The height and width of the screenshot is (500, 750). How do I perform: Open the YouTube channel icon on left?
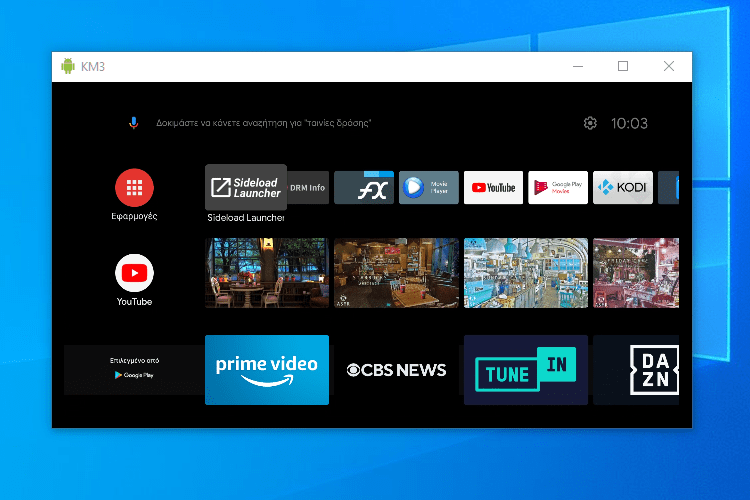(x=134, y=273)
